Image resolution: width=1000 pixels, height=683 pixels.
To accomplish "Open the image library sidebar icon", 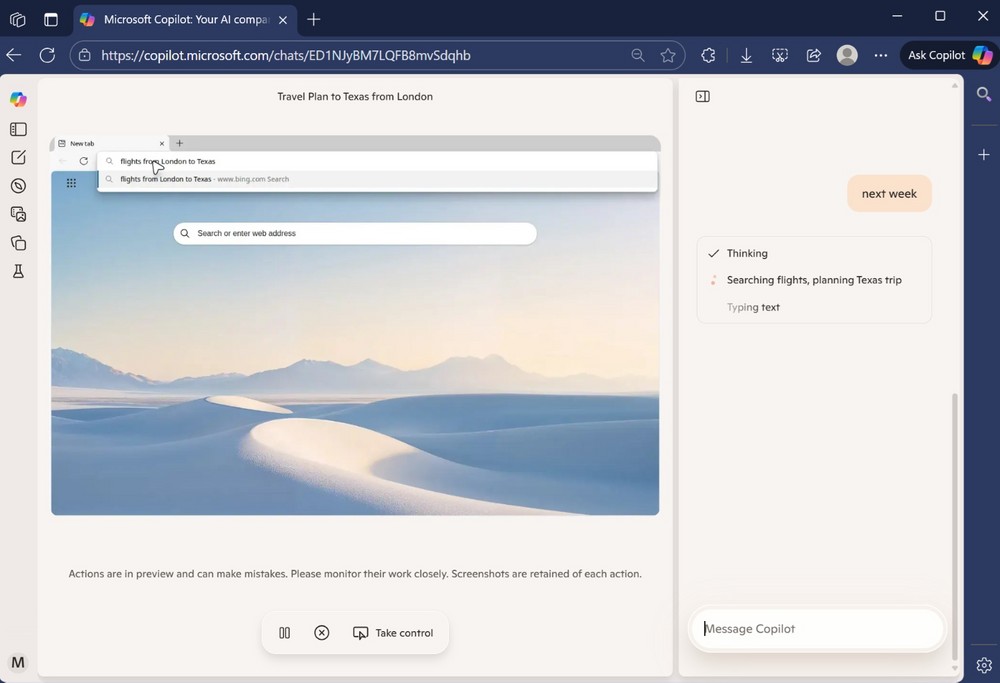I will (18, 214).
